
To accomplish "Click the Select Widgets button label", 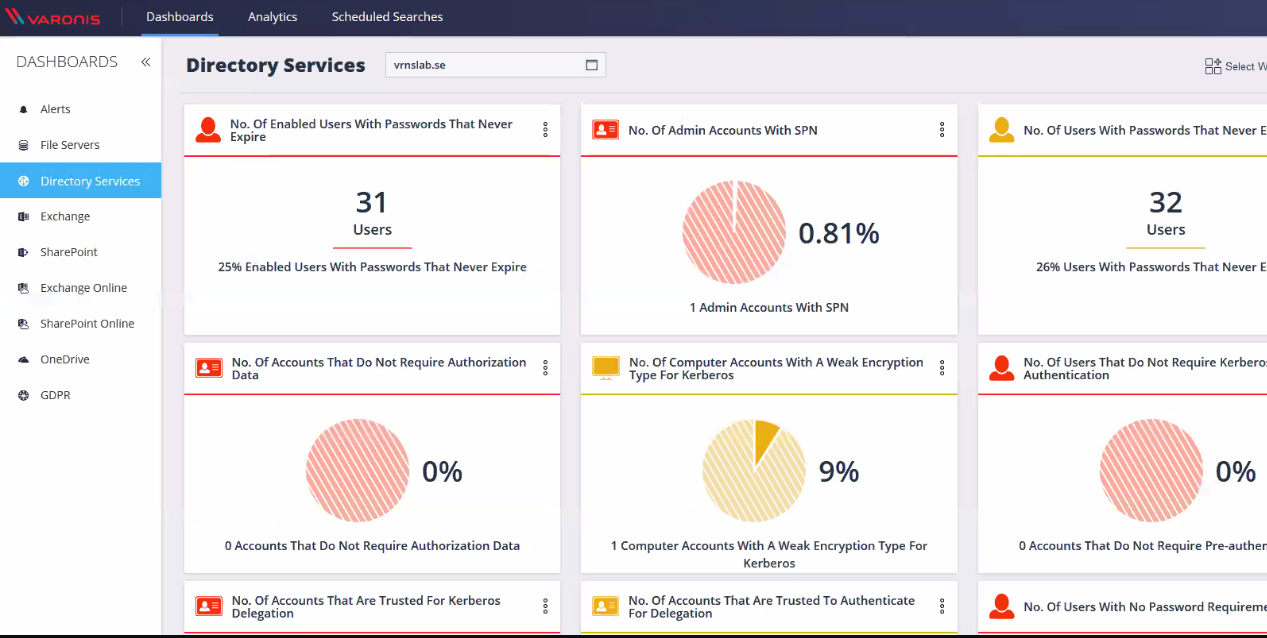I will click(1246, 67).
